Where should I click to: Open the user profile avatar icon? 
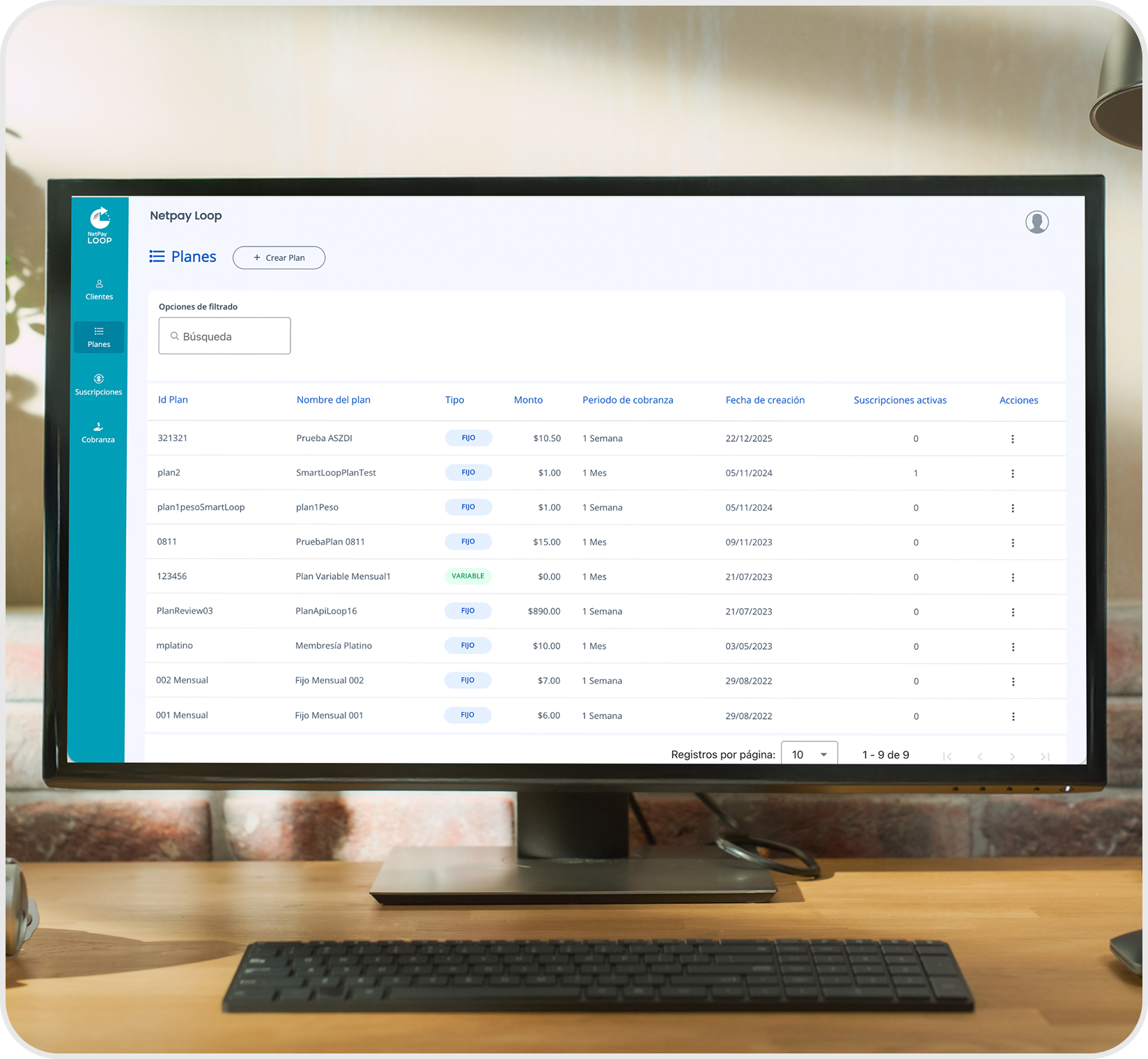coord(1037,222)
